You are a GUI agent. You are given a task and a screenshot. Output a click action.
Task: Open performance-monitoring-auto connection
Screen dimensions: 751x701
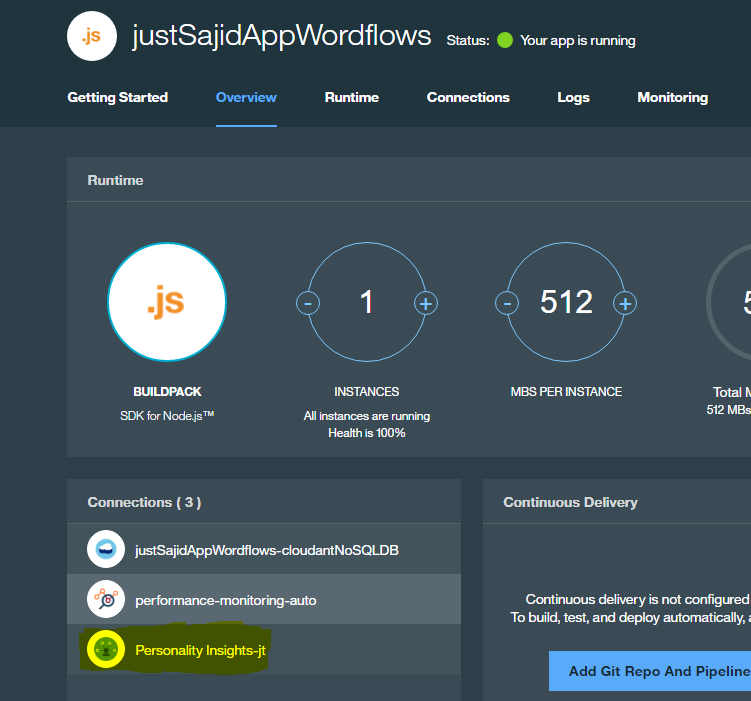pos(264,599)
